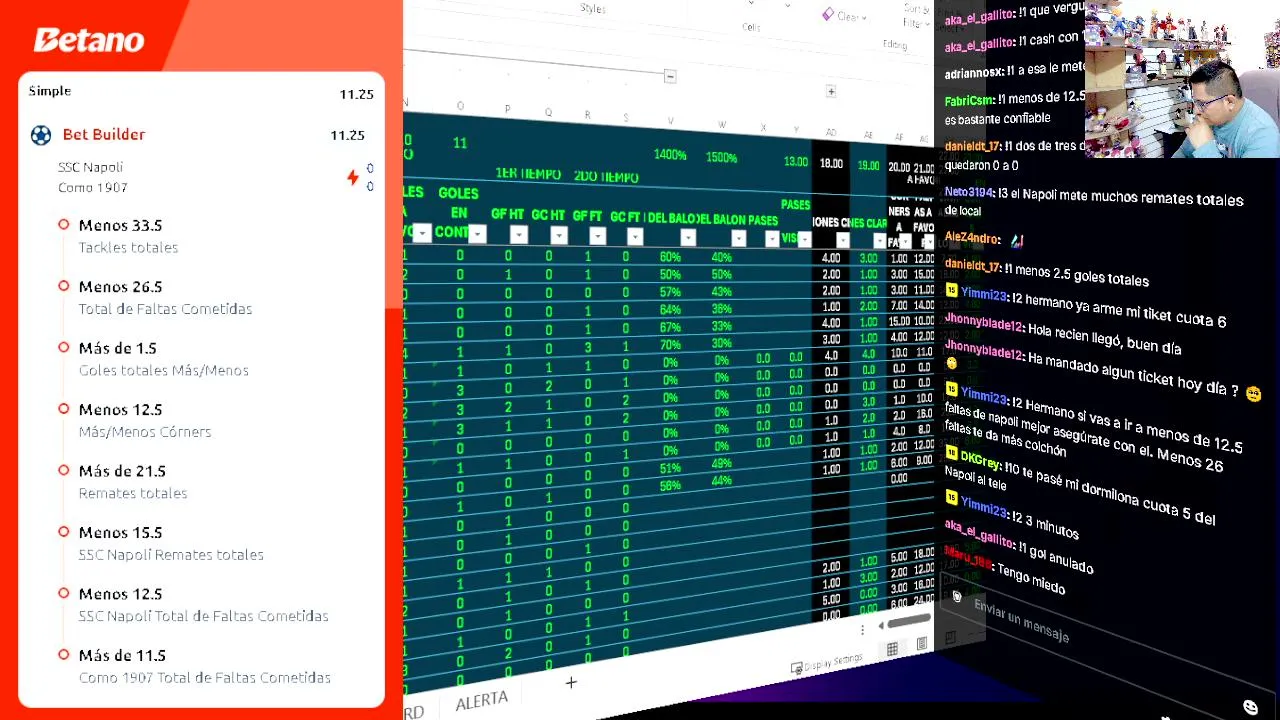The image size is (1280, 720).
Task: Select the Simple bet type label
Action: tap(50, 91)
